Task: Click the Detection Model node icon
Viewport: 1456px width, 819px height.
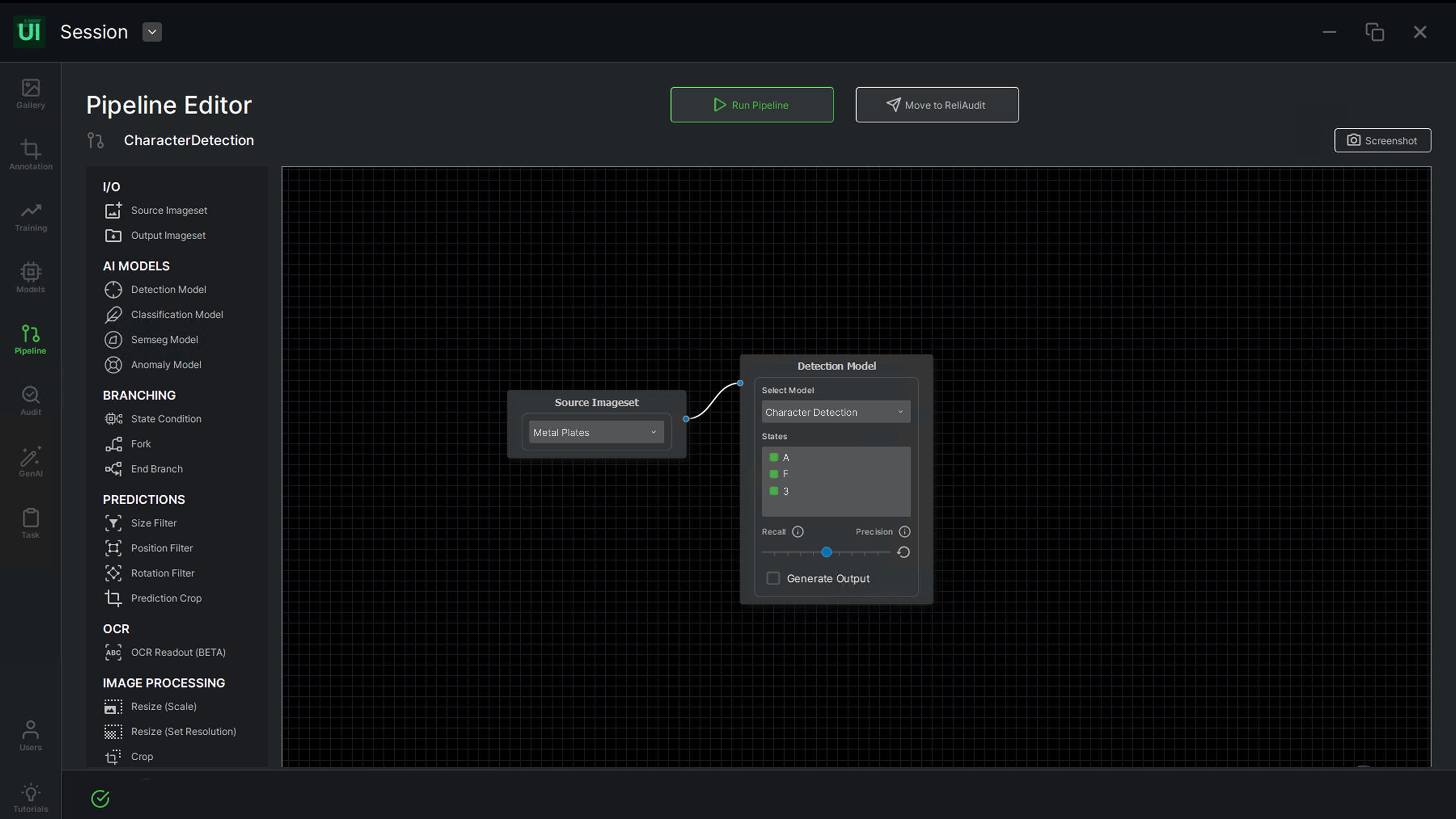Action: 113,289
